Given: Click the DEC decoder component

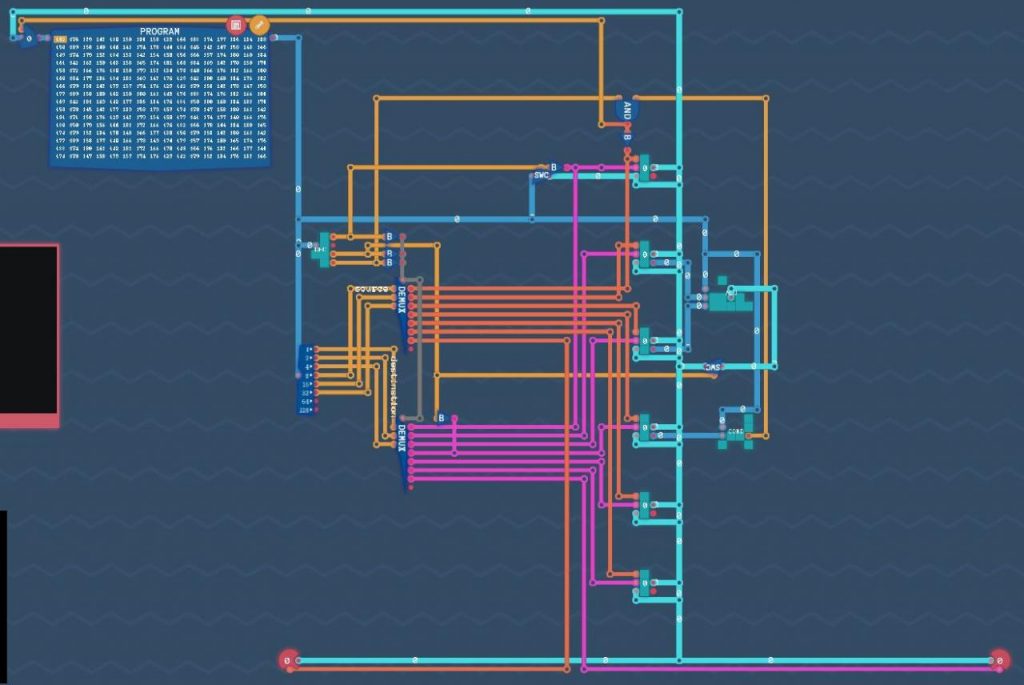Looking at the screenshot, I should (x=320, y=248).
